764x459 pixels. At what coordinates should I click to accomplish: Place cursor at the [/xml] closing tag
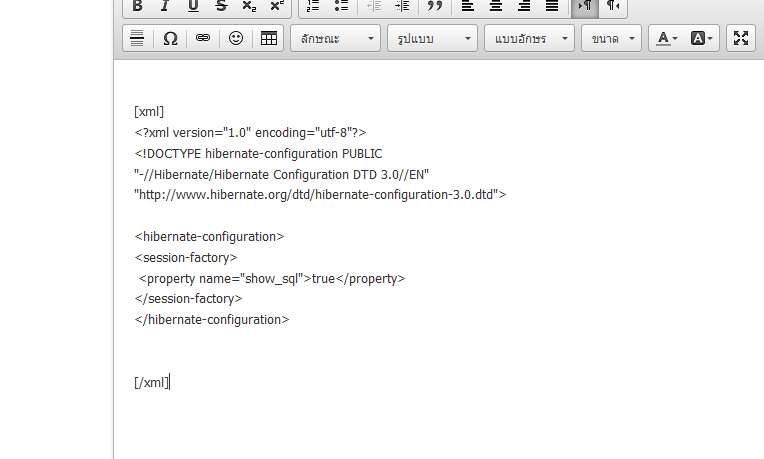pyautogui.click(x=152, y=382)
